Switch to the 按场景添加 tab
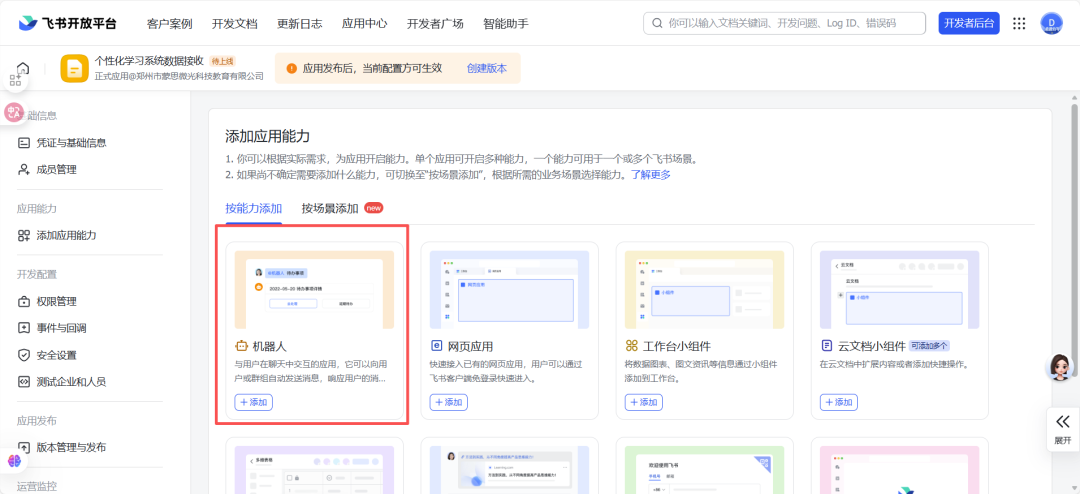The image size is (1080, 494). pyautogui.click(x=330, y=208)
